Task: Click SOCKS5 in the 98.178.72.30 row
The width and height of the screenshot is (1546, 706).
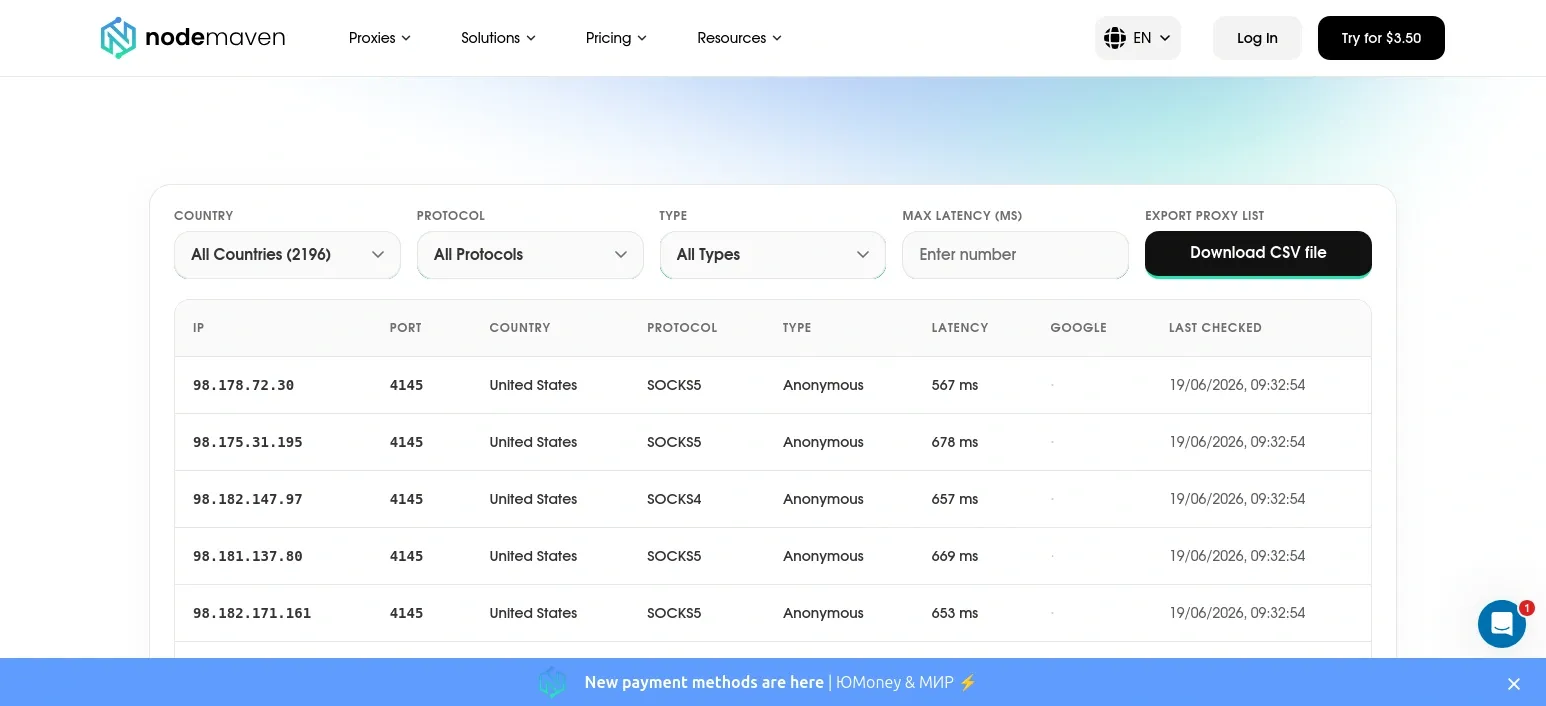Action: pos(674,385)
